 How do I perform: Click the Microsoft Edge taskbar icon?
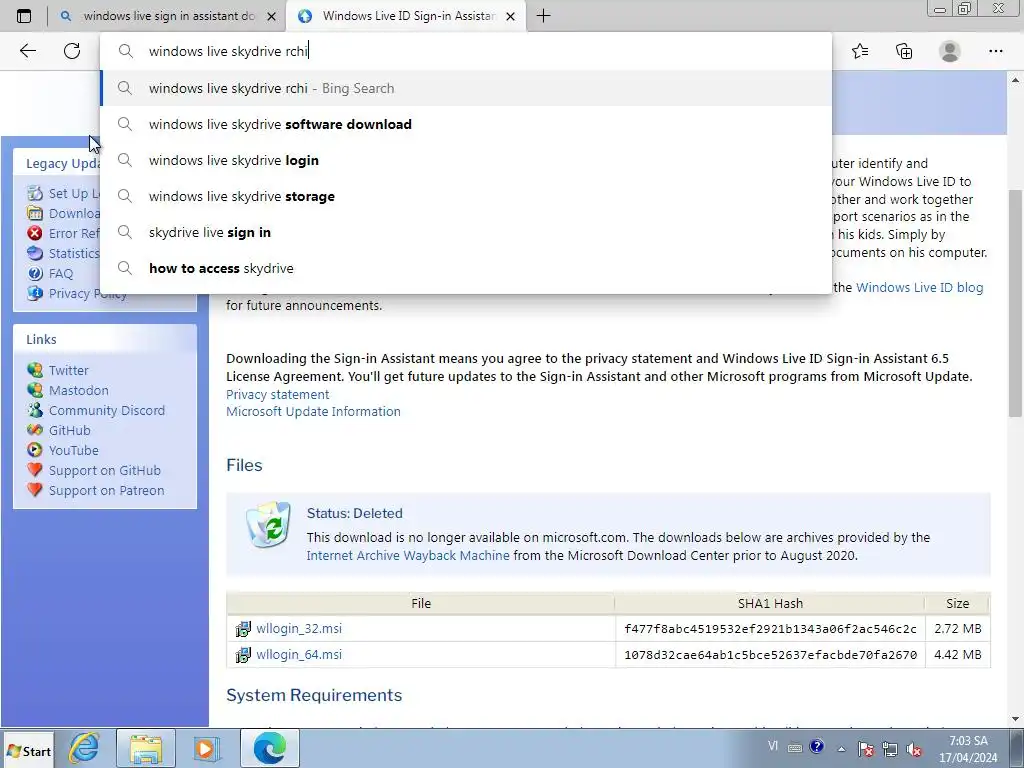tap(270, 748)
